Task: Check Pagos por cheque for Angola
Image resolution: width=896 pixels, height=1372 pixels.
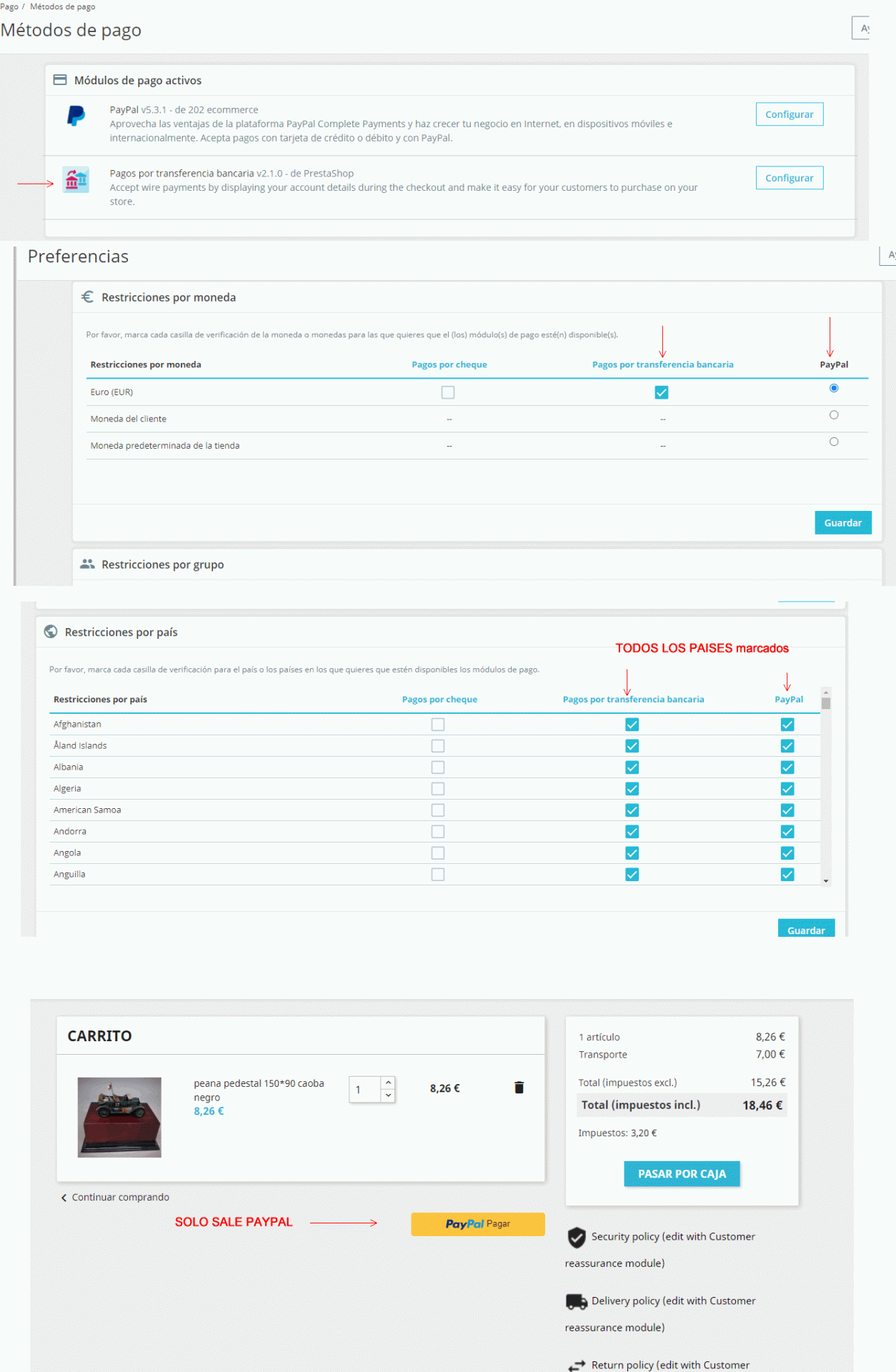Action: click(x=438, y=853)
